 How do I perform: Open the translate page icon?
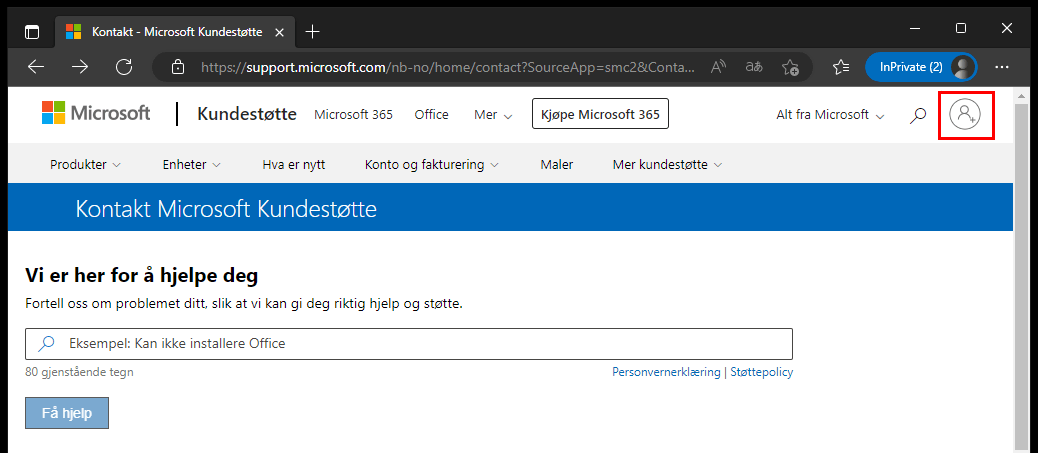(x=754, y=67)
